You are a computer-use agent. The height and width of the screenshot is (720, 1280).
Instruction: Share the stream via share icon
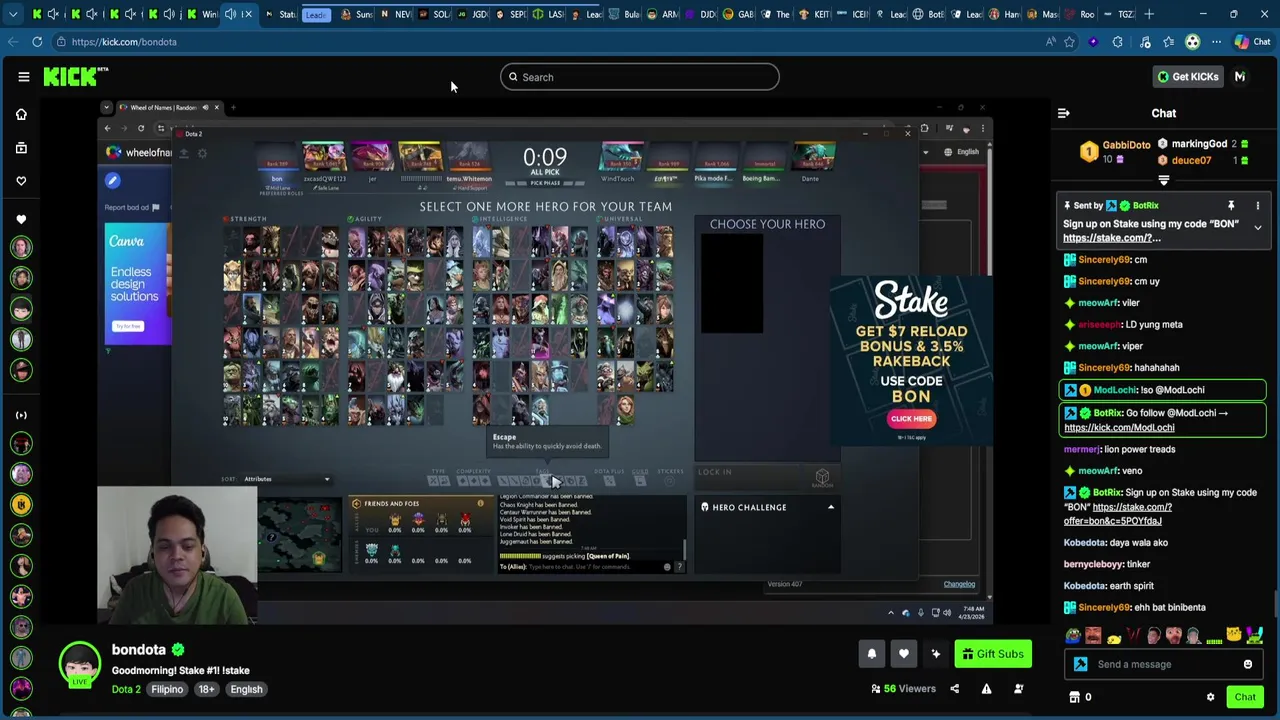tap(954, 689)
